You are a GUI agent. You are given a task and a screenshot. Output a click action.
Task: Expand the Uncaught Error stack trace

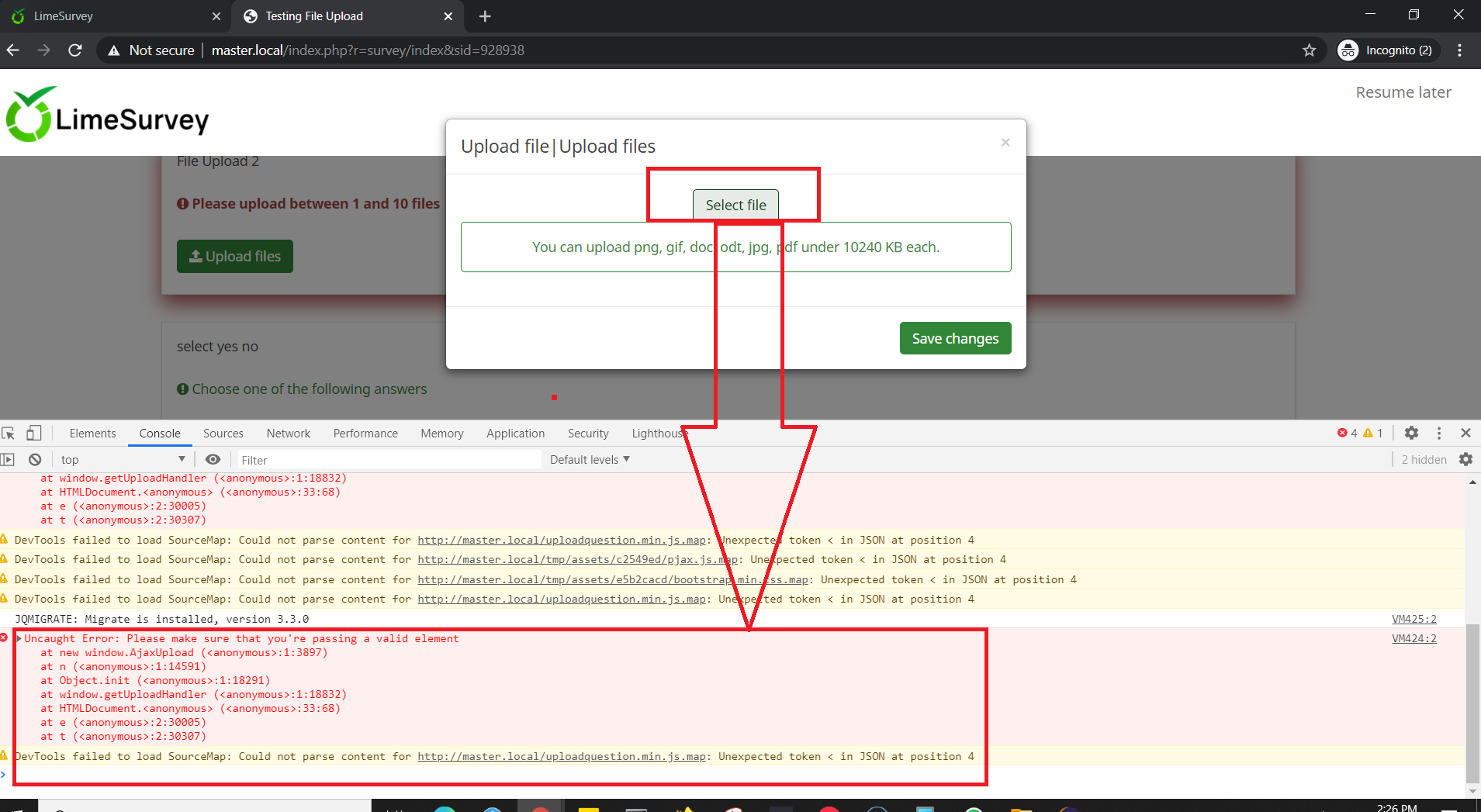point(19,638)
